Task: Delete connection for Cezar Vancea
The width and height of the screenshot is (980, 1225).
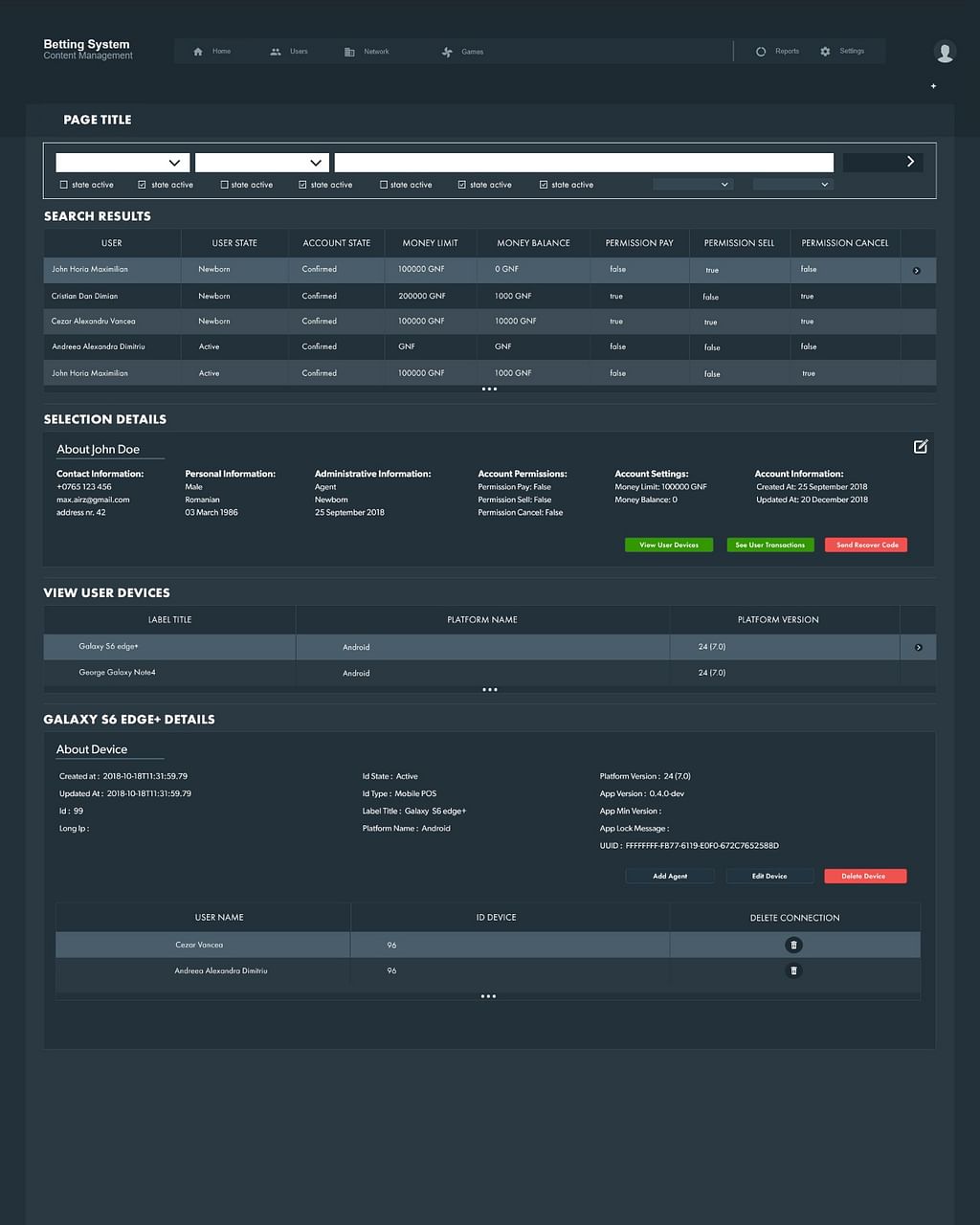Action: (792, 946)
